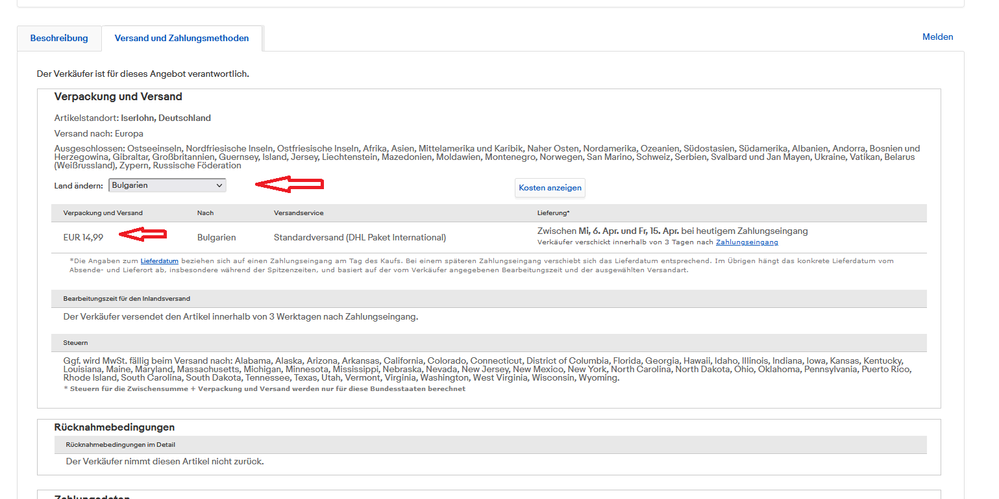Open the Zahlungseingang link under delivery date
The image size is (999, 499).
tap(746, 242)
